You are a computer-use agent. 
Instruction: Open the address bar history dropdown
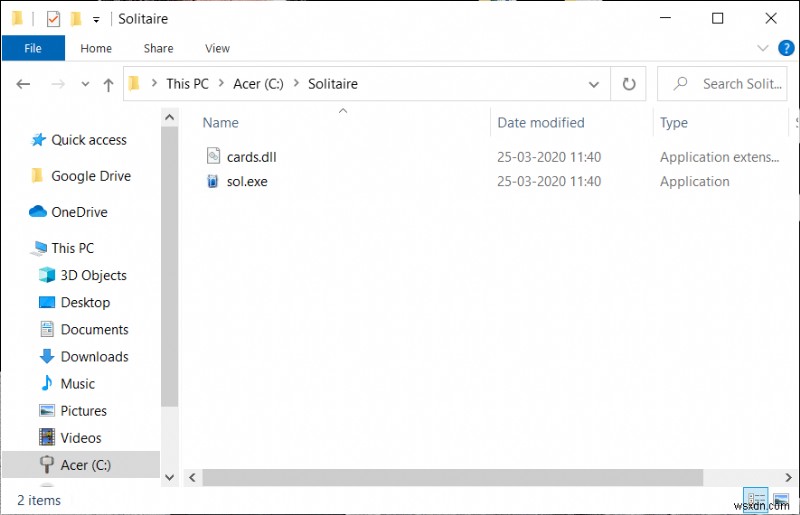[x=593, y=84]
